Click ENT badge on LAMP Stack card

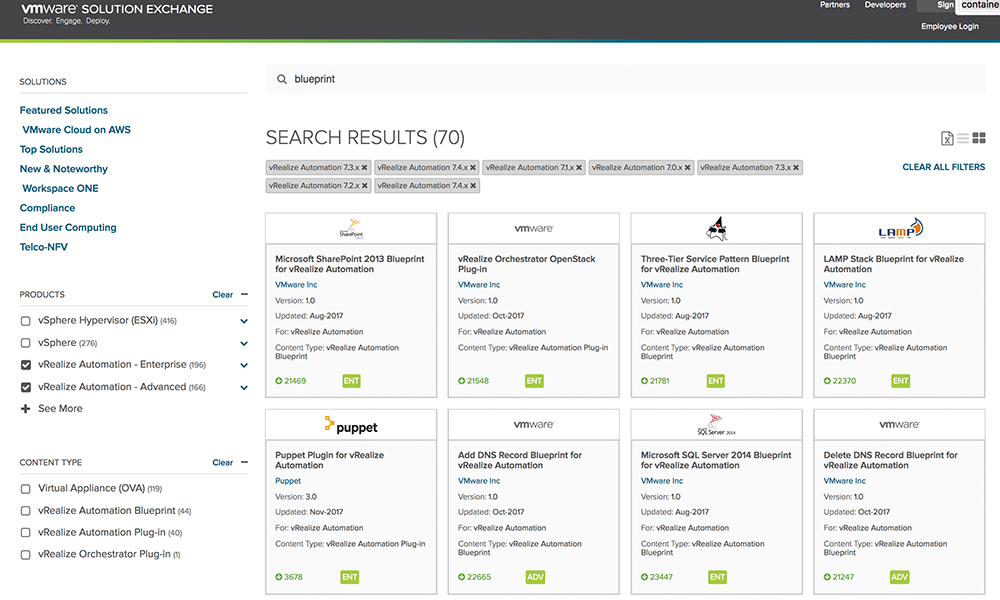(x=901, y=381)
